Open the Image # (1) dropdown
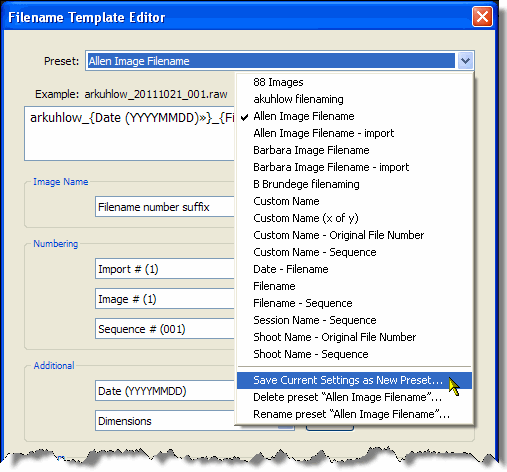 click(165, 299)
